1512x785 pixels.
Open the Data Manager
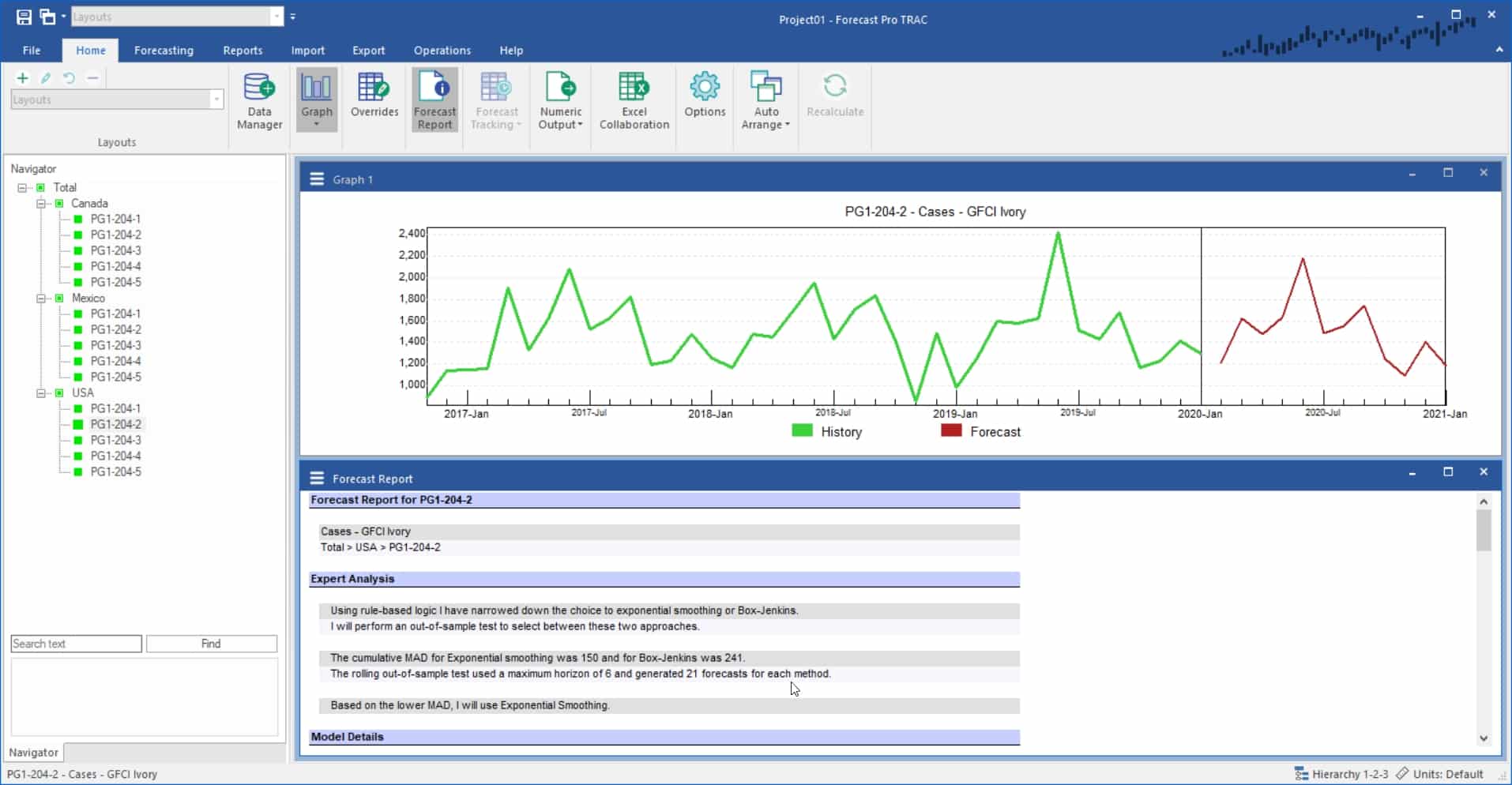[258, 100]
